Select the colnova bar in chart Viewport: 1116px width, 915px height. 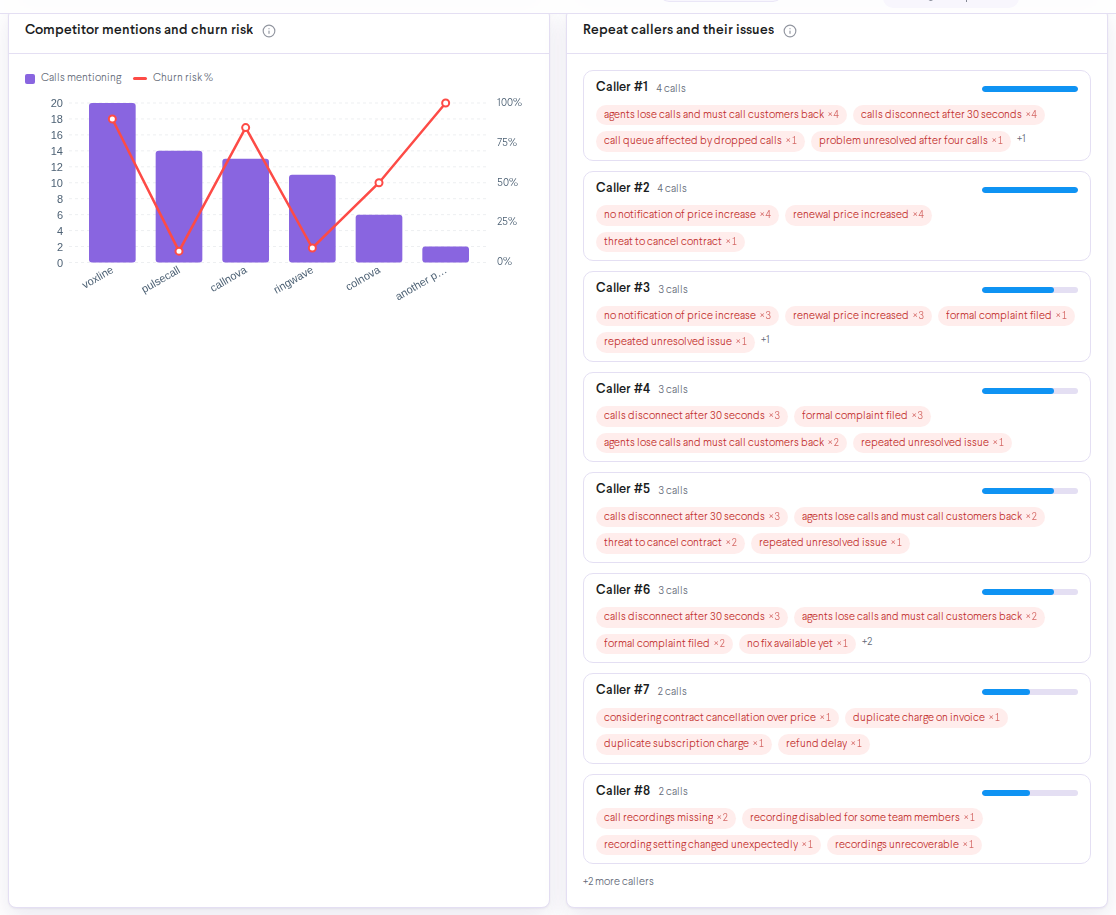pos(379,238)
